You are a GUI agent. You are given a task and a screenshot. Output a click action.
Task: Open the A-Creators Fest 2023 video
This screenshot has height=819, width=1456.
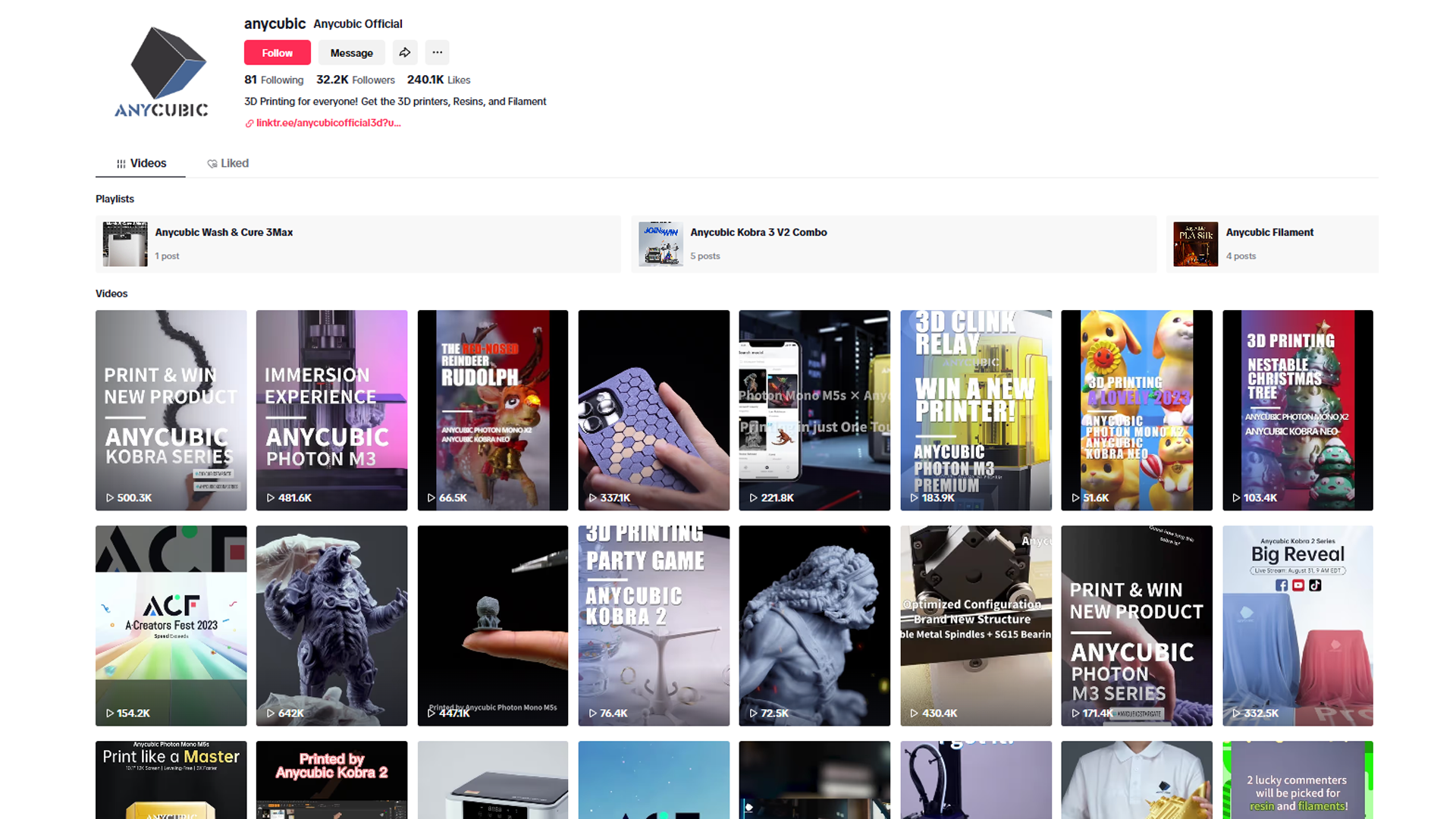171,625
